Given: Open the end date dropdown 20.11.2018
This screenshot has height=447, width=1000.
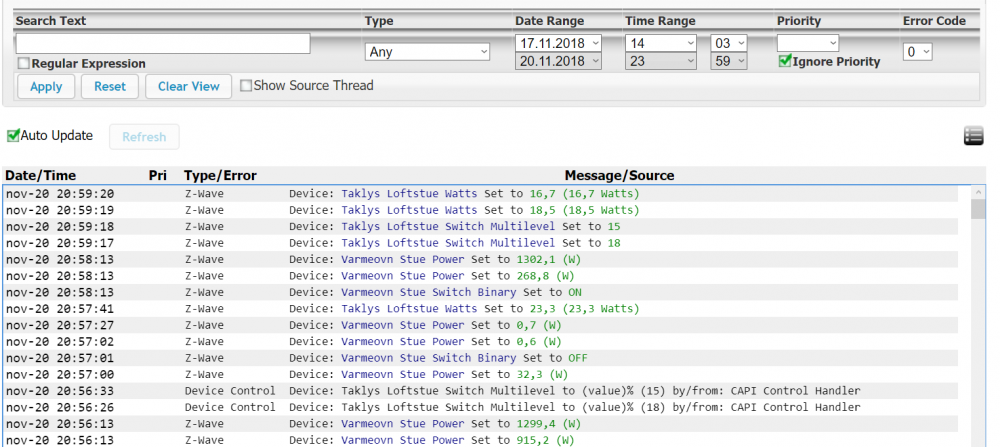Looking at the screenshot, I should [x=558, y=61].
